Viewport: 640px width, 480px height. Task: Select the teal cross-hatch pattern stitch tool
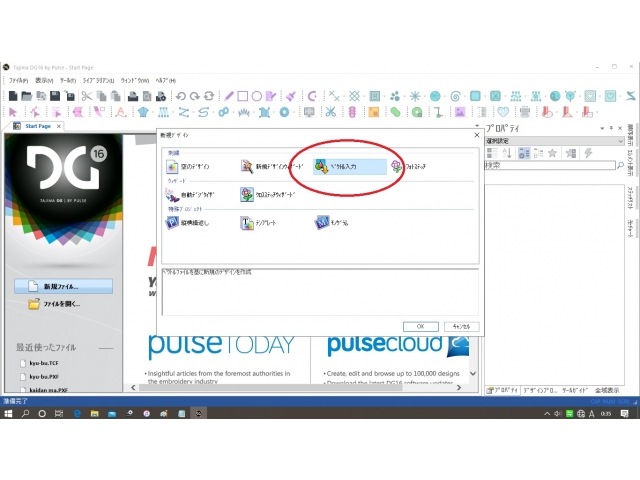click(x=354, y=96)
